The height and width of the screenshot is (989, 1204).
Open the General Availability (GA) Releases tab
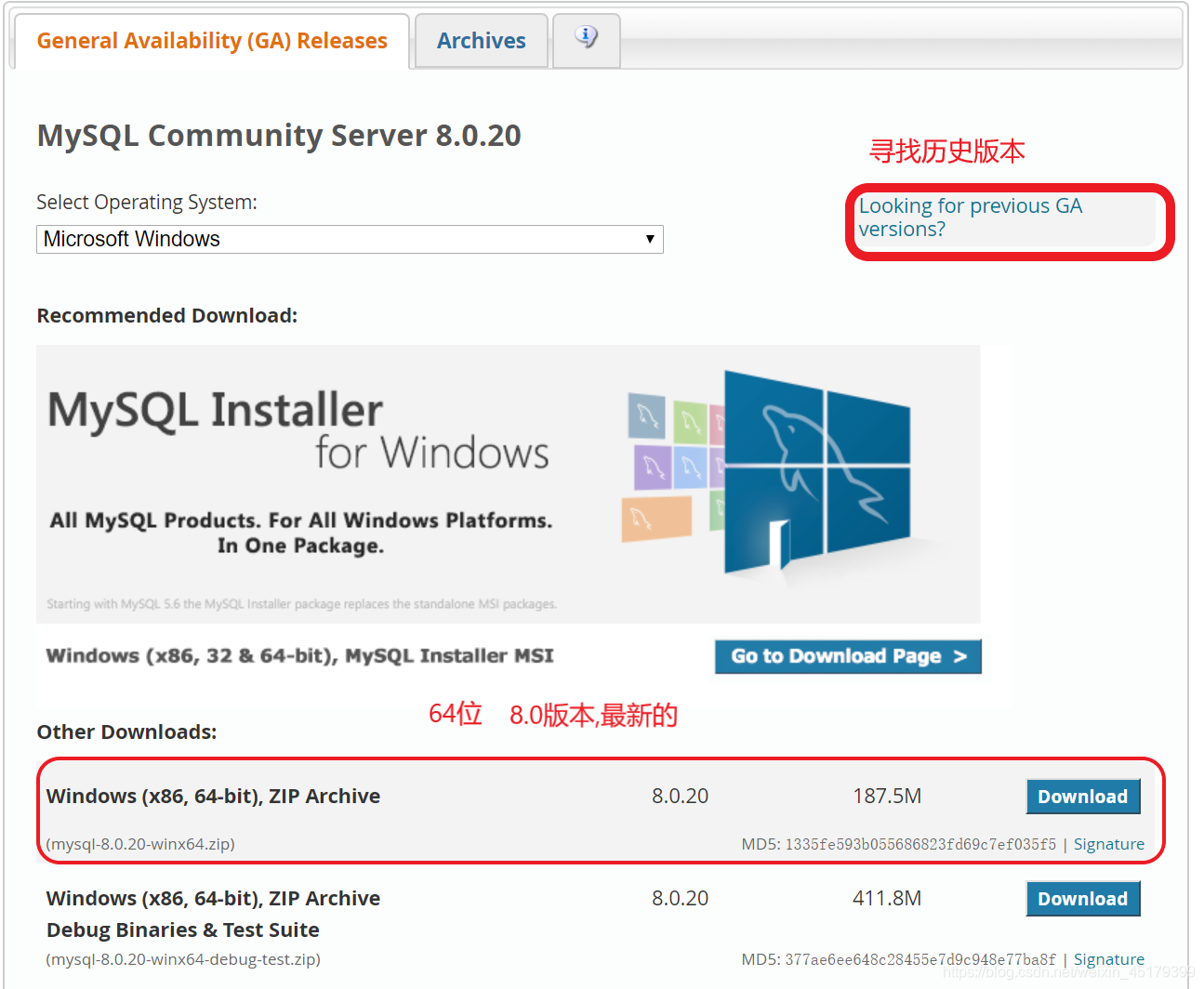pos(212,41)
